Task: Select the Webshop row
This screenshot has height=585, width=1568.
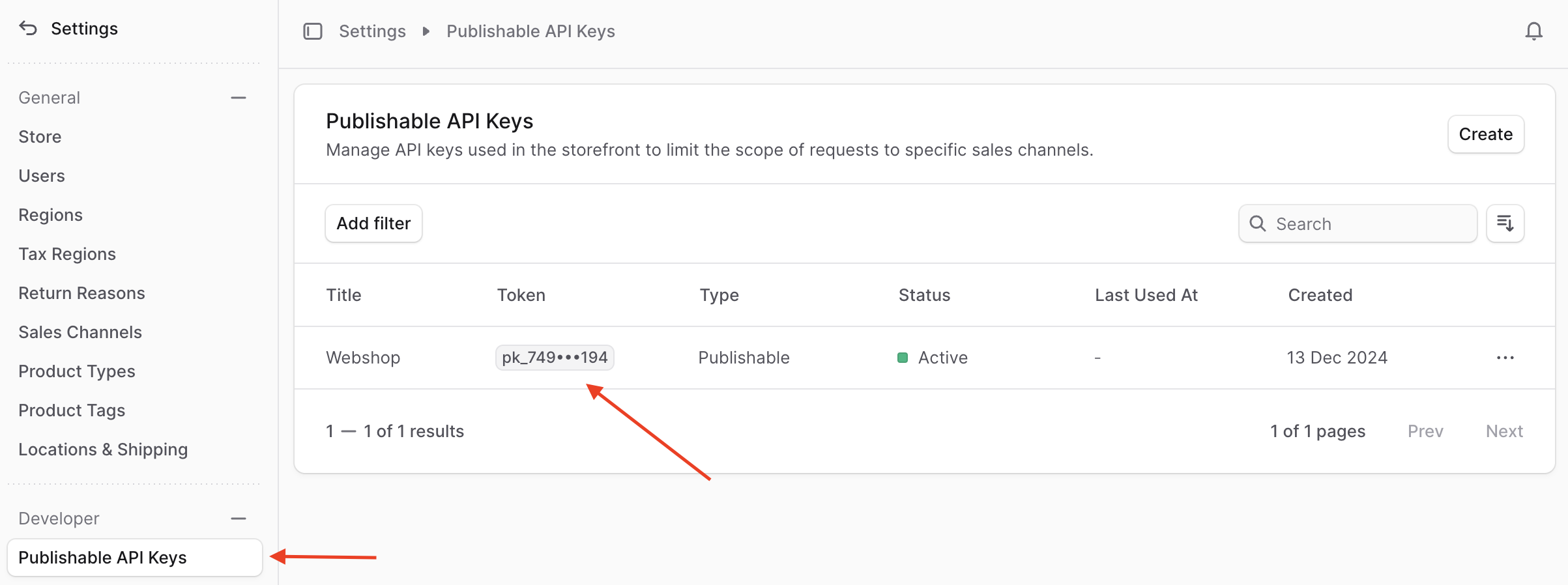Action: pos(363,357)
